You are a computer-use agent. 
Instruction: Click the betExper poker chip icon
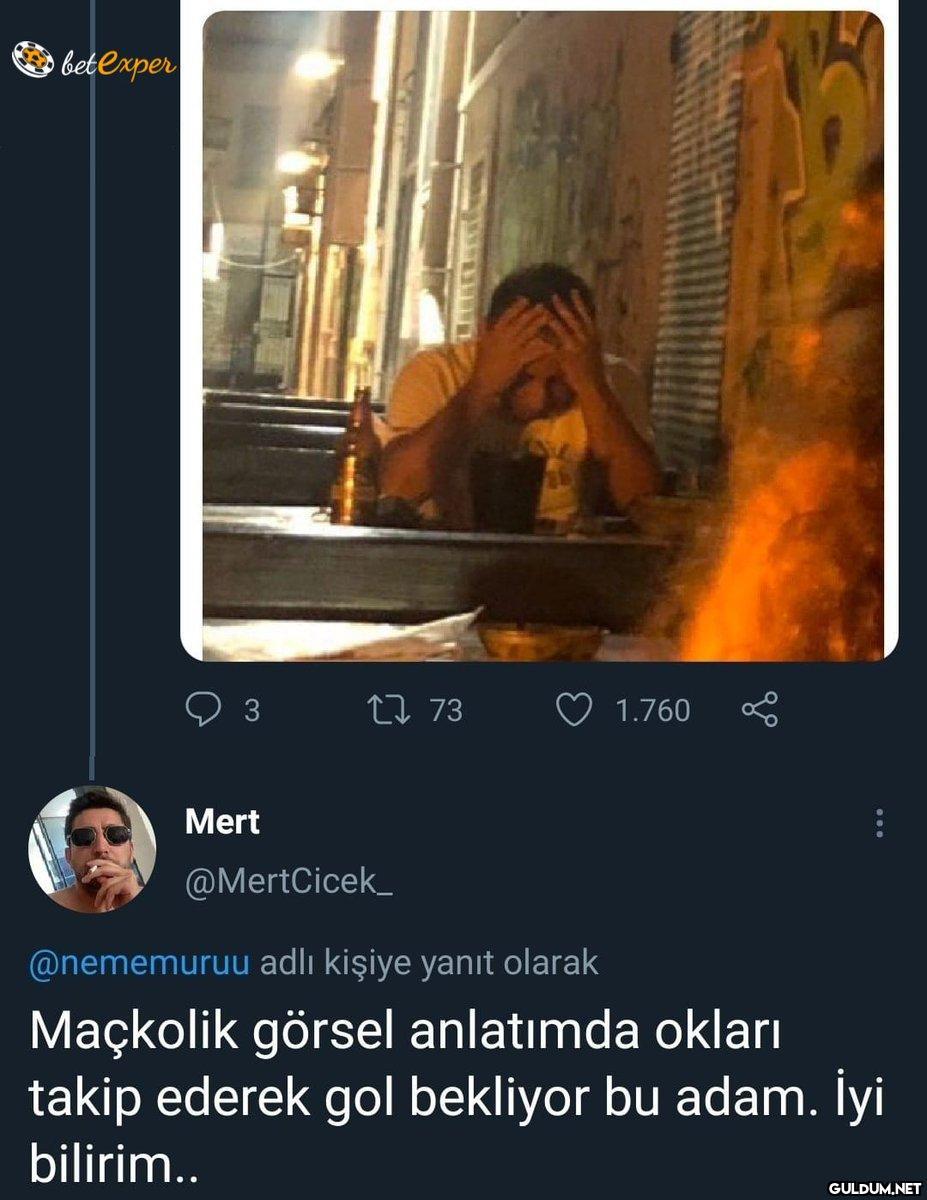point(31,60)
